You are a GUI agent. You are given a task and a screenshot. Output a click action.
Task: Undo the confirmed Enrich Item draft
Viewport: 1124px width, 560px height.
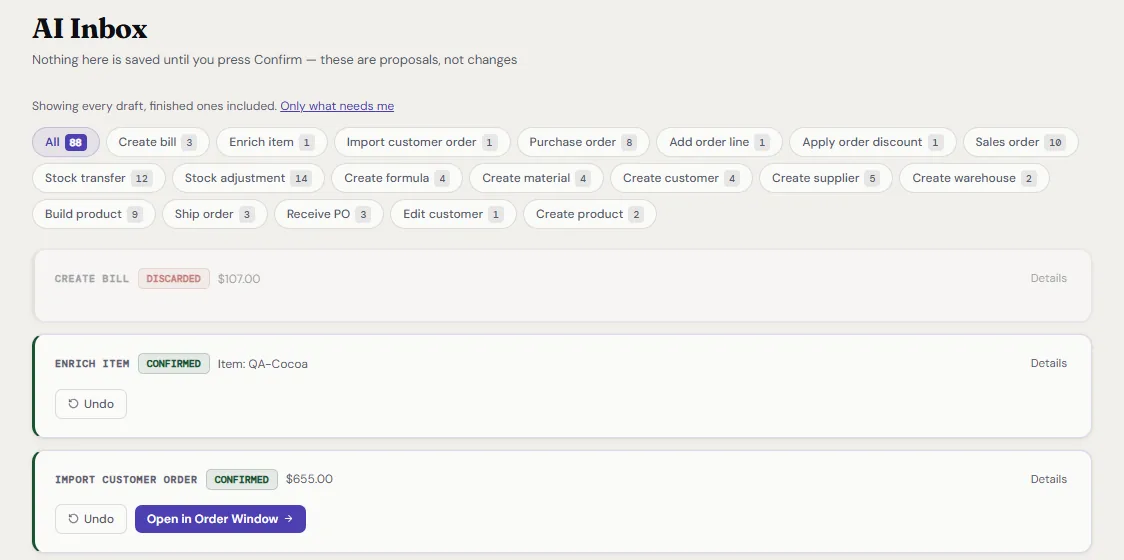(x=91, y=404)
